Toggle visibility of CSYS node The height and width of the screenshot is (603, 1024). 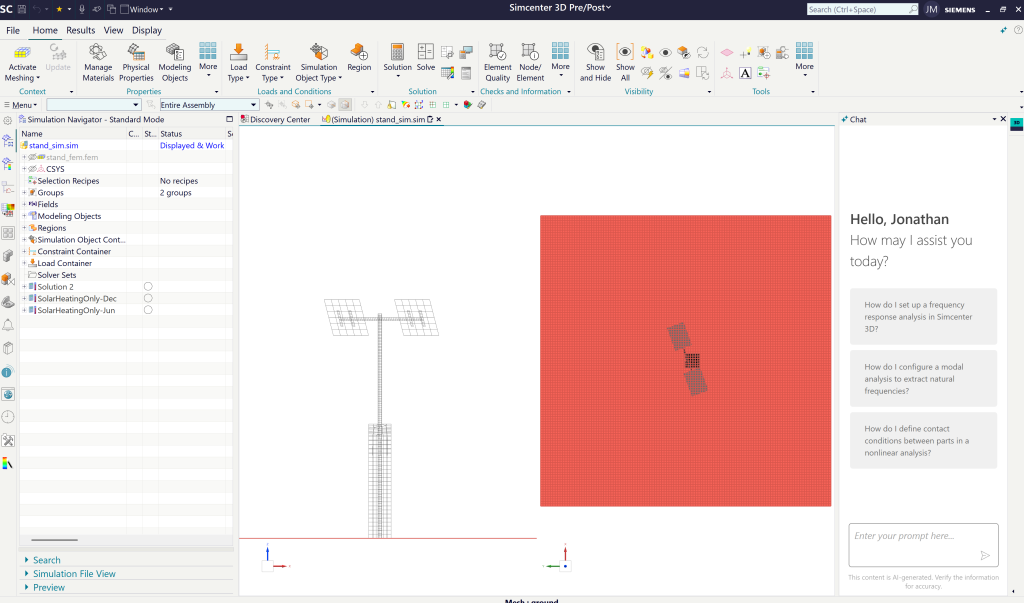coord(33,169)
